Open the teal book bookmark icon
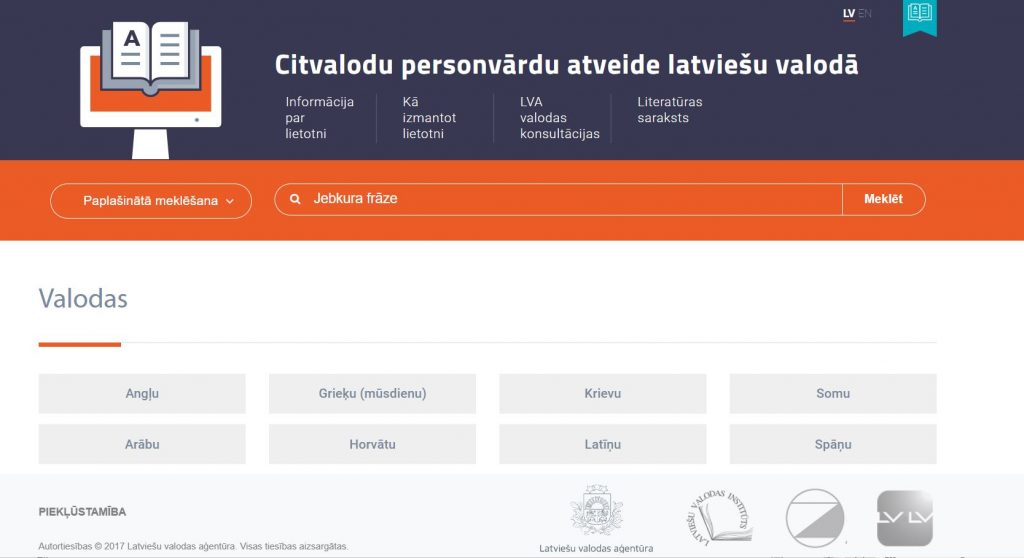 pos(919,14)
